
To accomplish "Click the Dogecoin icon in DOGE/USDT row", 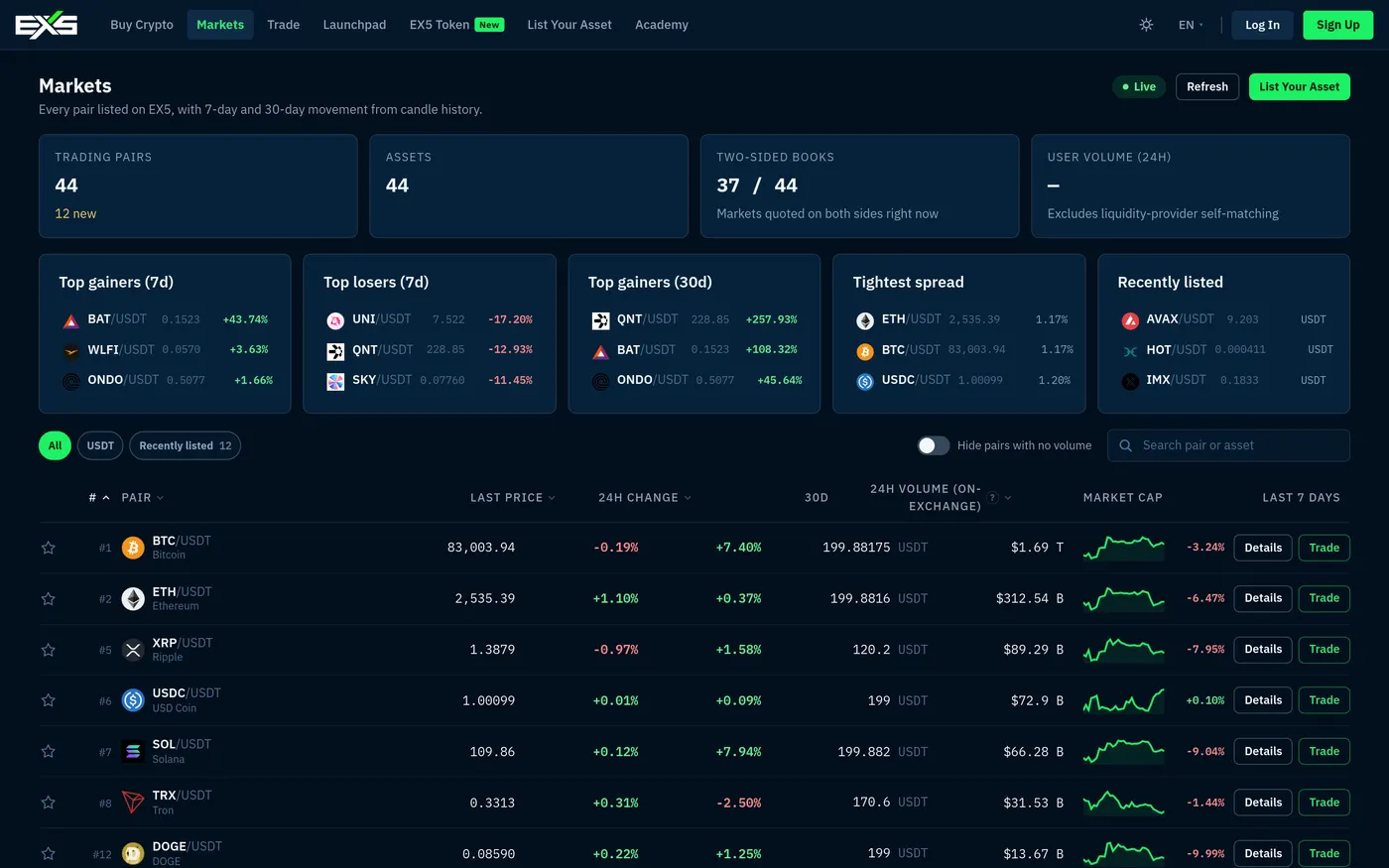I will pos(133,853).
